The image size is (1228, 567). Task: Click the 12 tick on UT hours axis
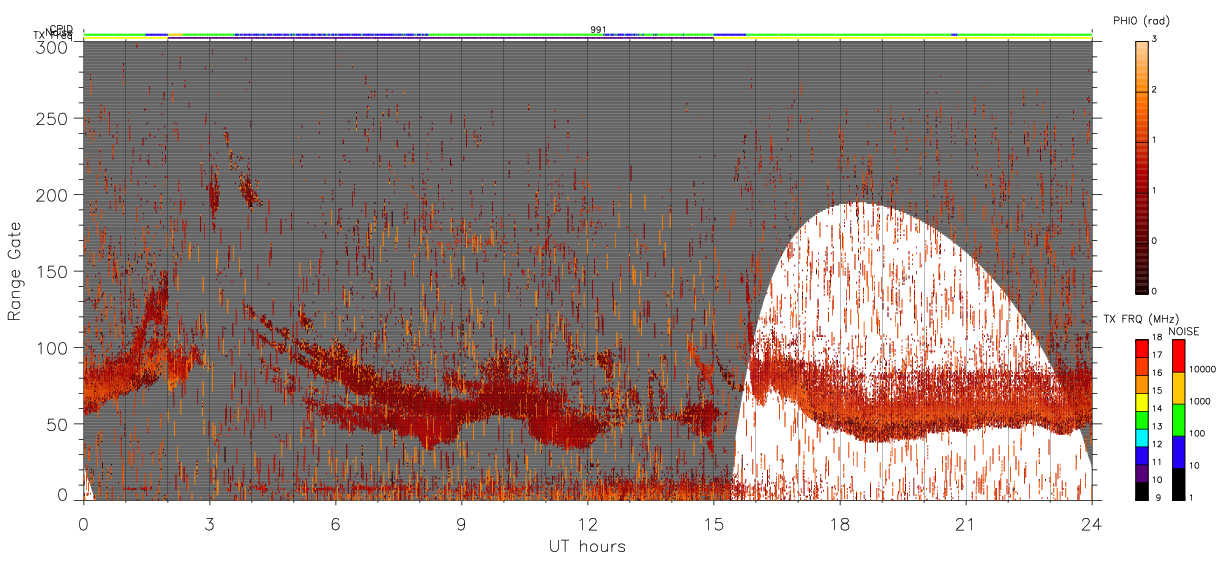pyautogui.click(x=587, y=523)
